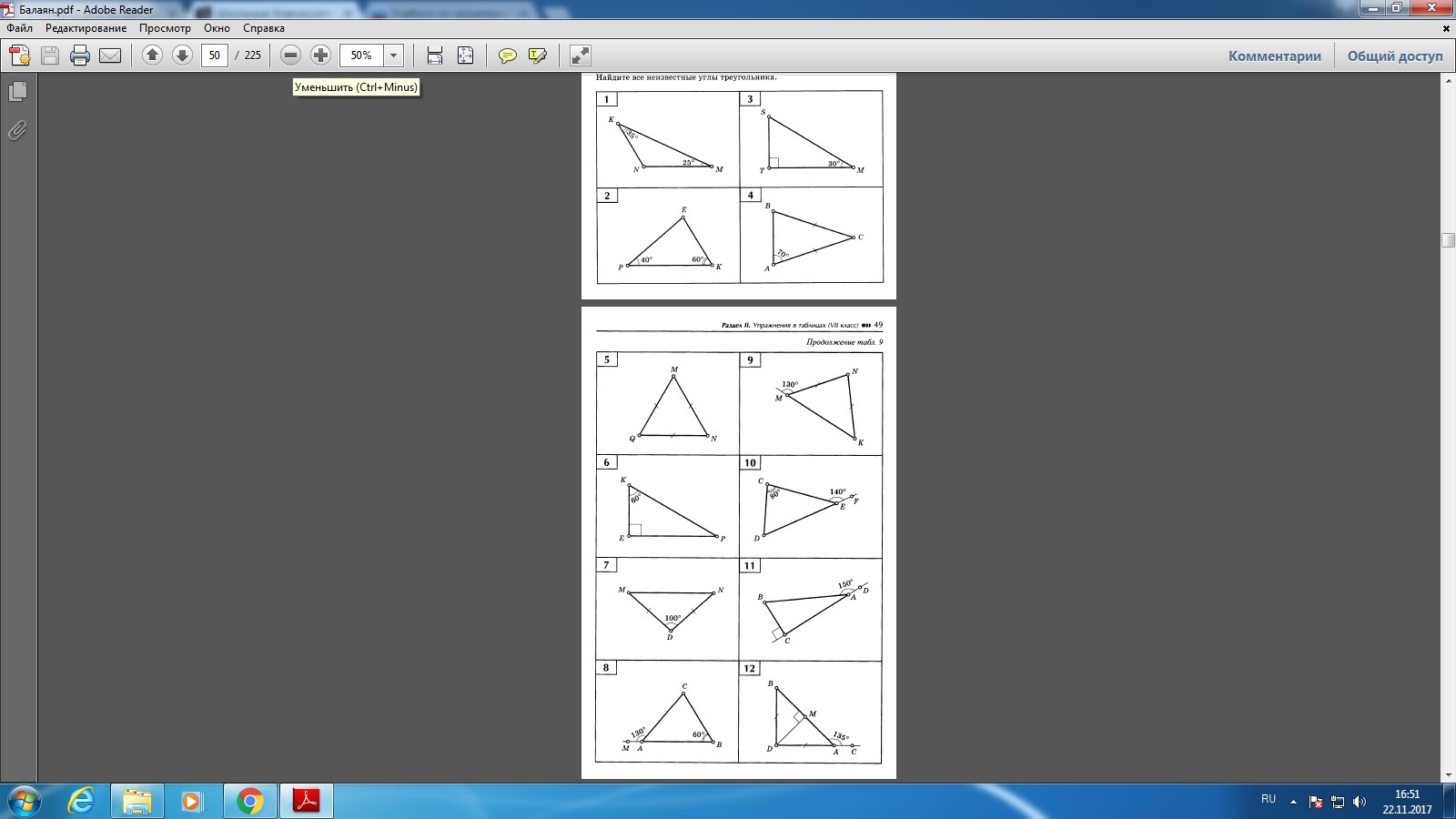1456x819 pixels.
Task: Launch Internet Explorer from taskbar
Action: click(81, 801)
